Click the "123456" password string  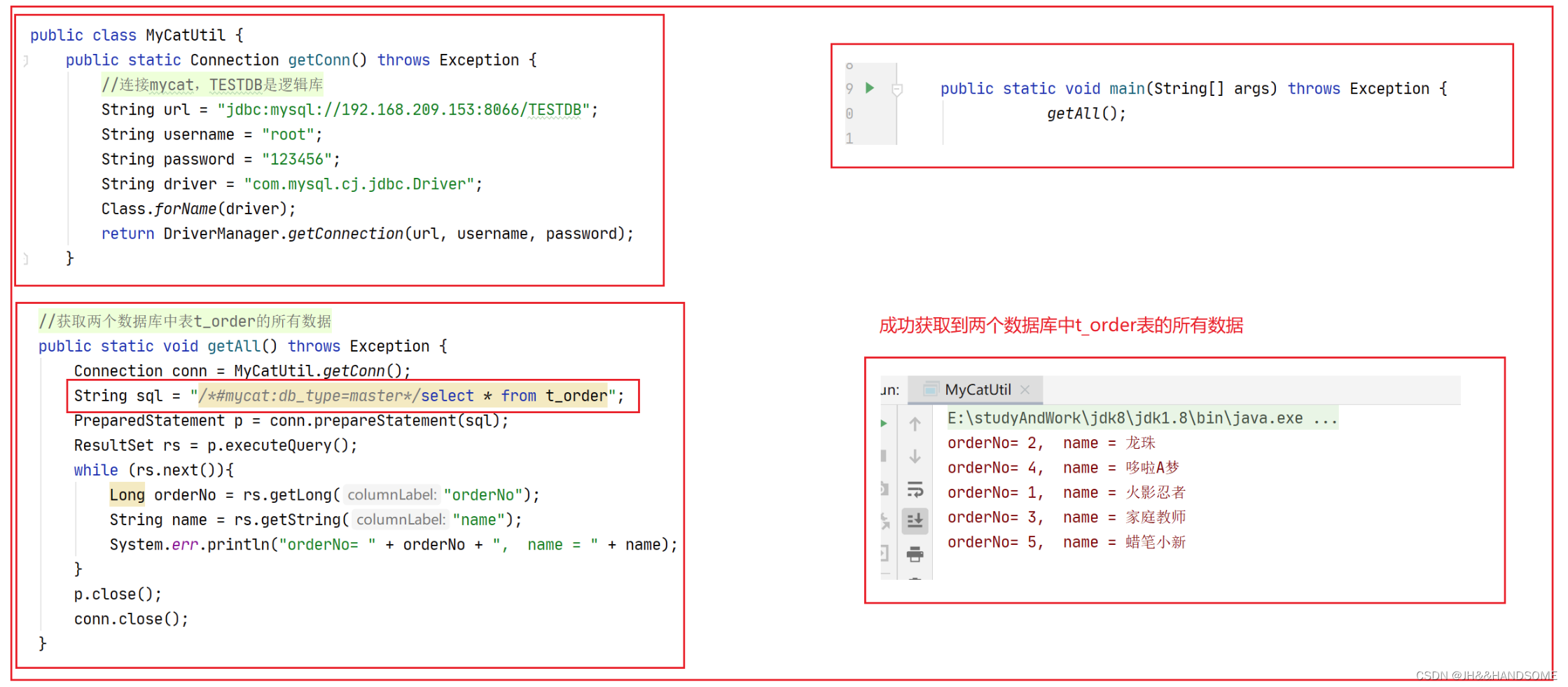(296, 160)
